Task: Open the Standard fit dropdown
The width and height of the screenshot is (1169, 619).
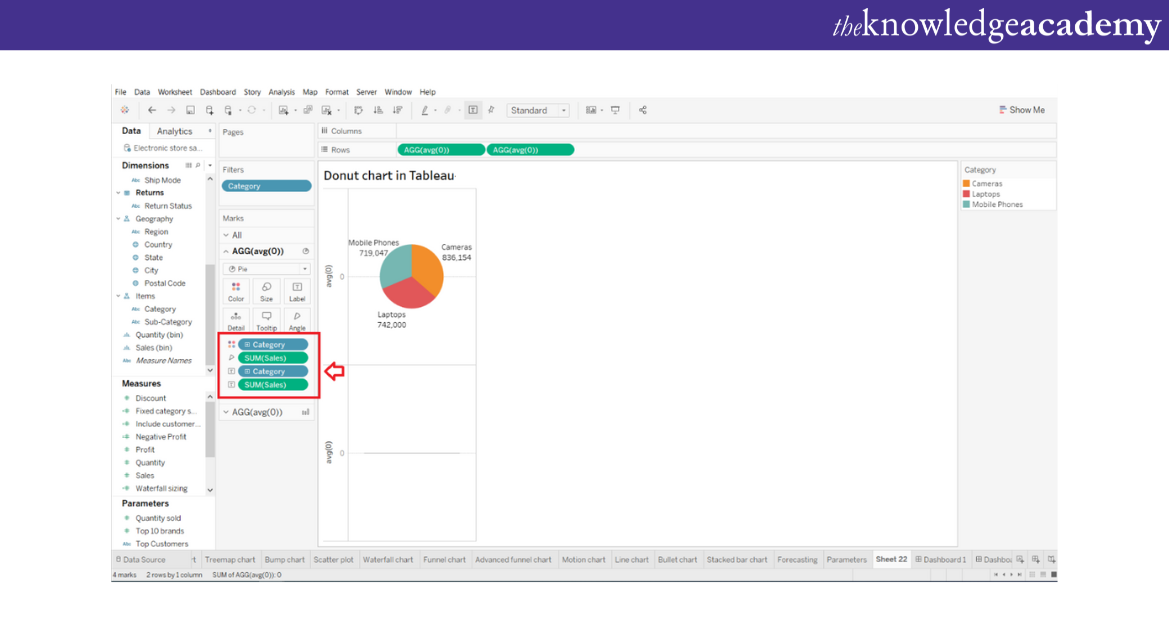Action: pyautogui.click(x=538, y=110)
